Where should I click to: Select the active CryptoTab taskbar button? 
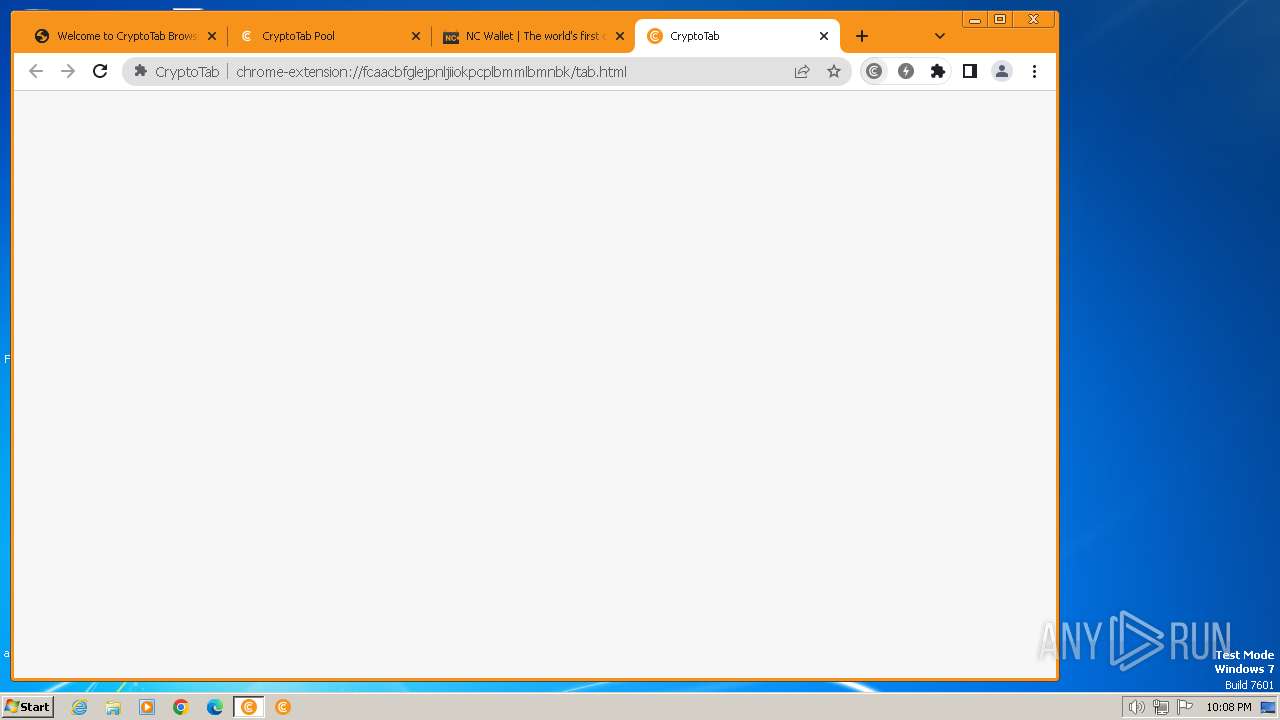point(249,707)
